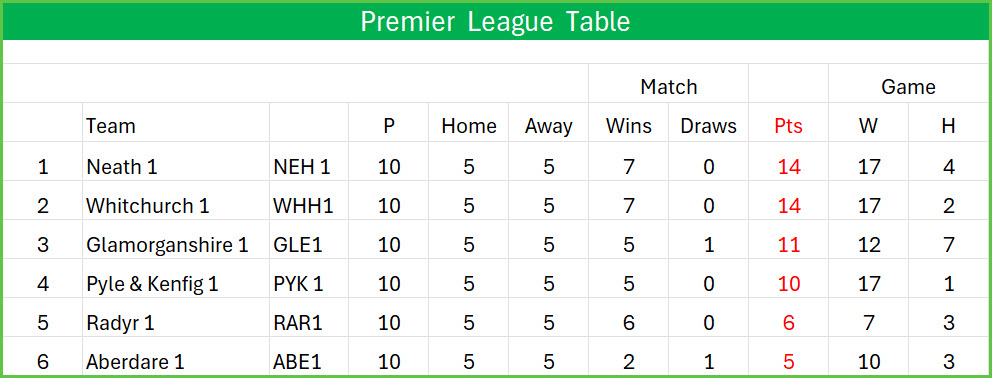Select Glamorganshire's 11 points cell
This screenshot has width=992, height=378.
(x=788, y=245)
